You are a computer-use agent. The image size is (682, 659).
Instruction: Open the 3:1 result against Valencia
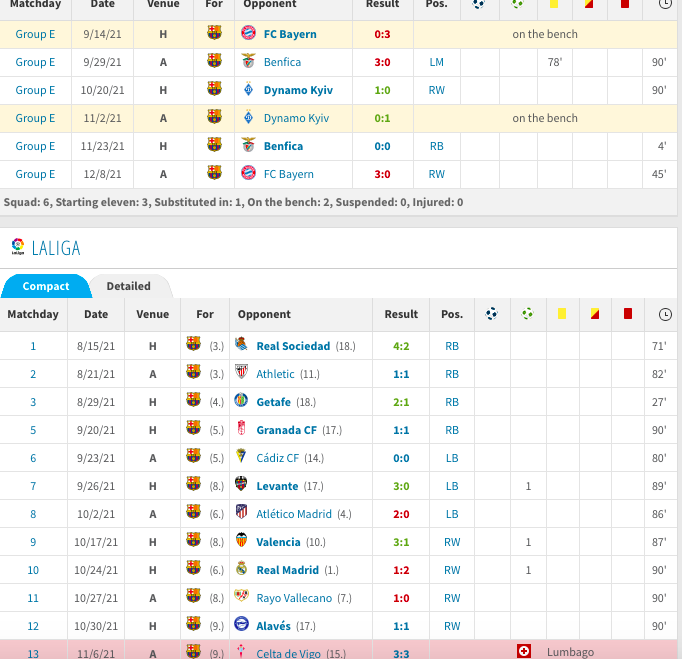click(401, 542)
